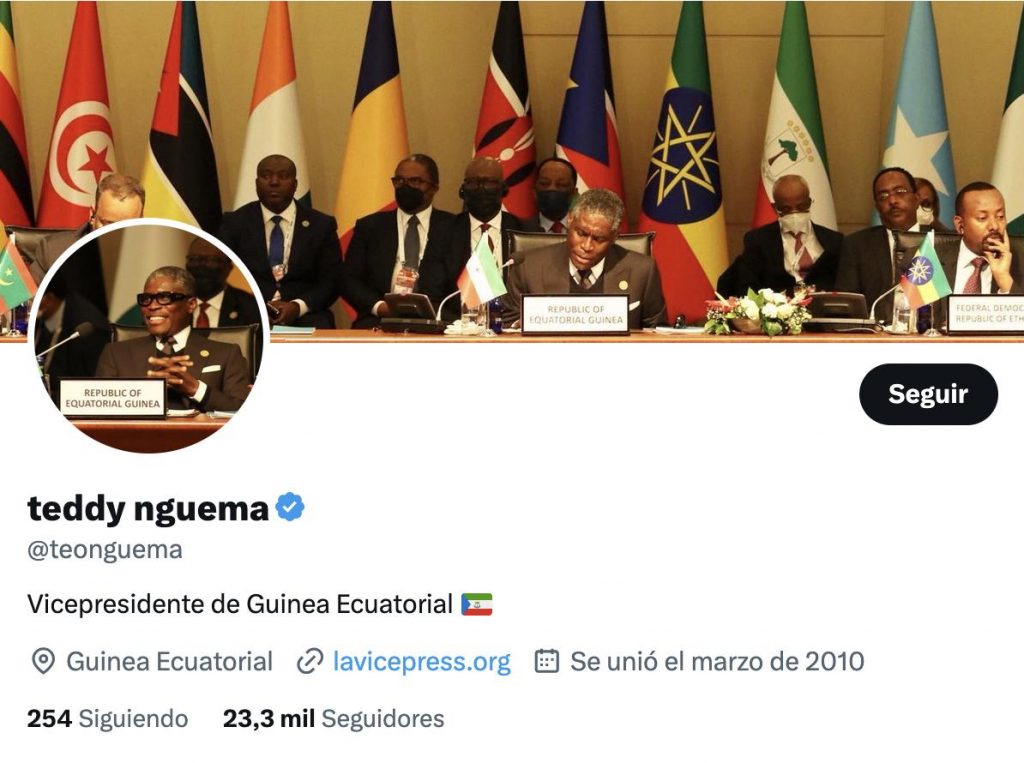Click the Se unió el marzo de 2010 text
Screen dimensions: 1024x763
[x=717, y=661]
